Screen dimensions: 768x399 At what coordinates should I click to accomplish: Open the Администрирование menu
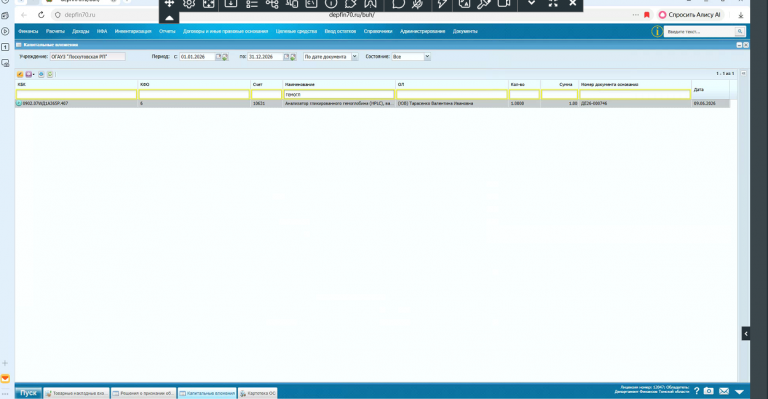tap(423, 31)
